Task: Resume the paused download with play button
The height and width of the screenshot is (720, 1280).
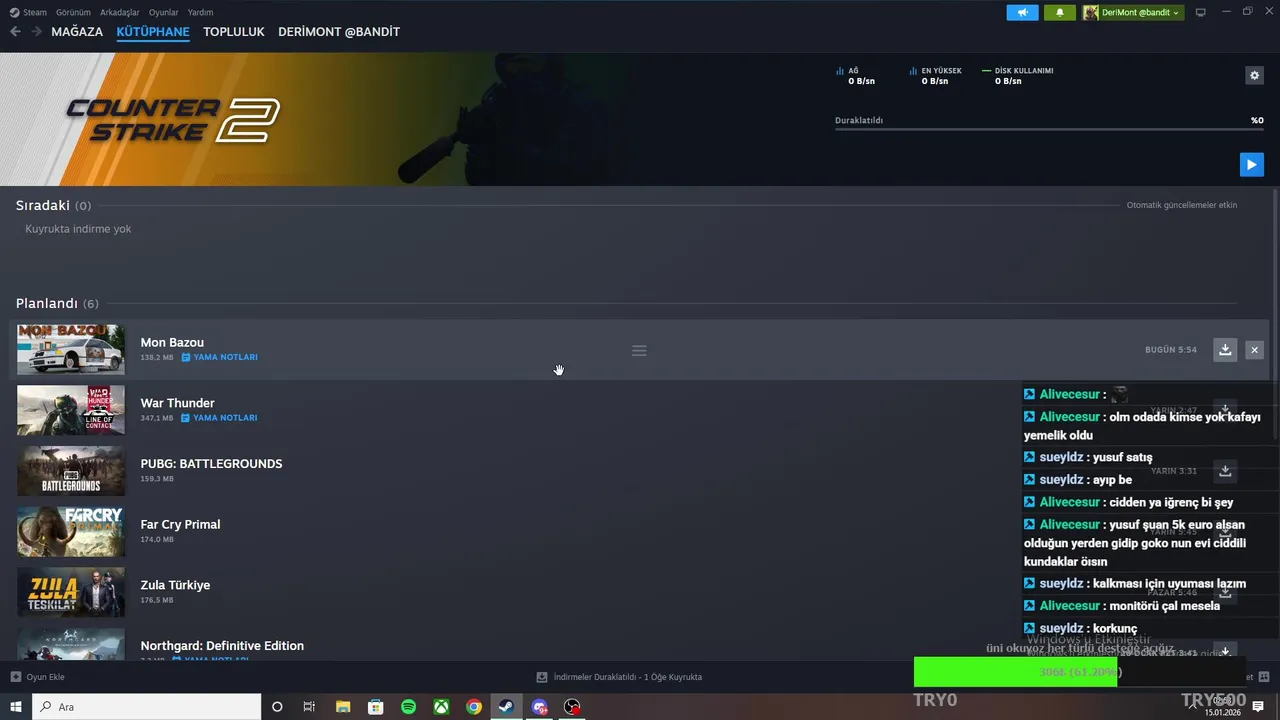Action: 1251,164
